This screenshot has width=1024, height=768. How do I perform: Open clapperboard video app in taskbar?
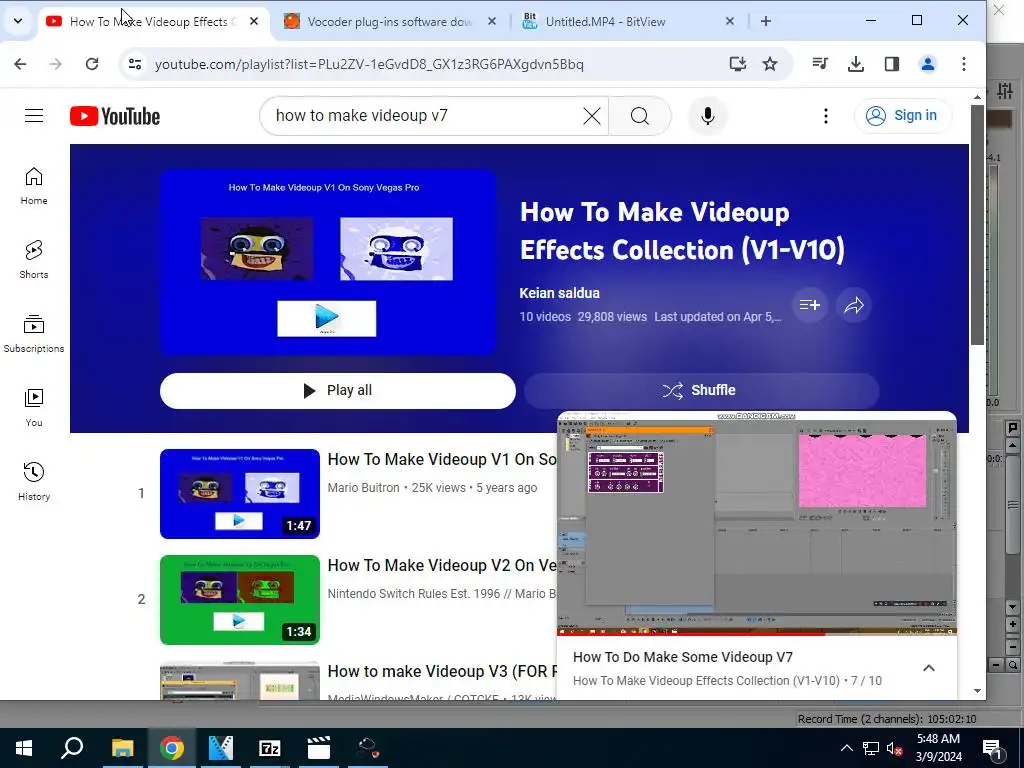coord(319,748)
